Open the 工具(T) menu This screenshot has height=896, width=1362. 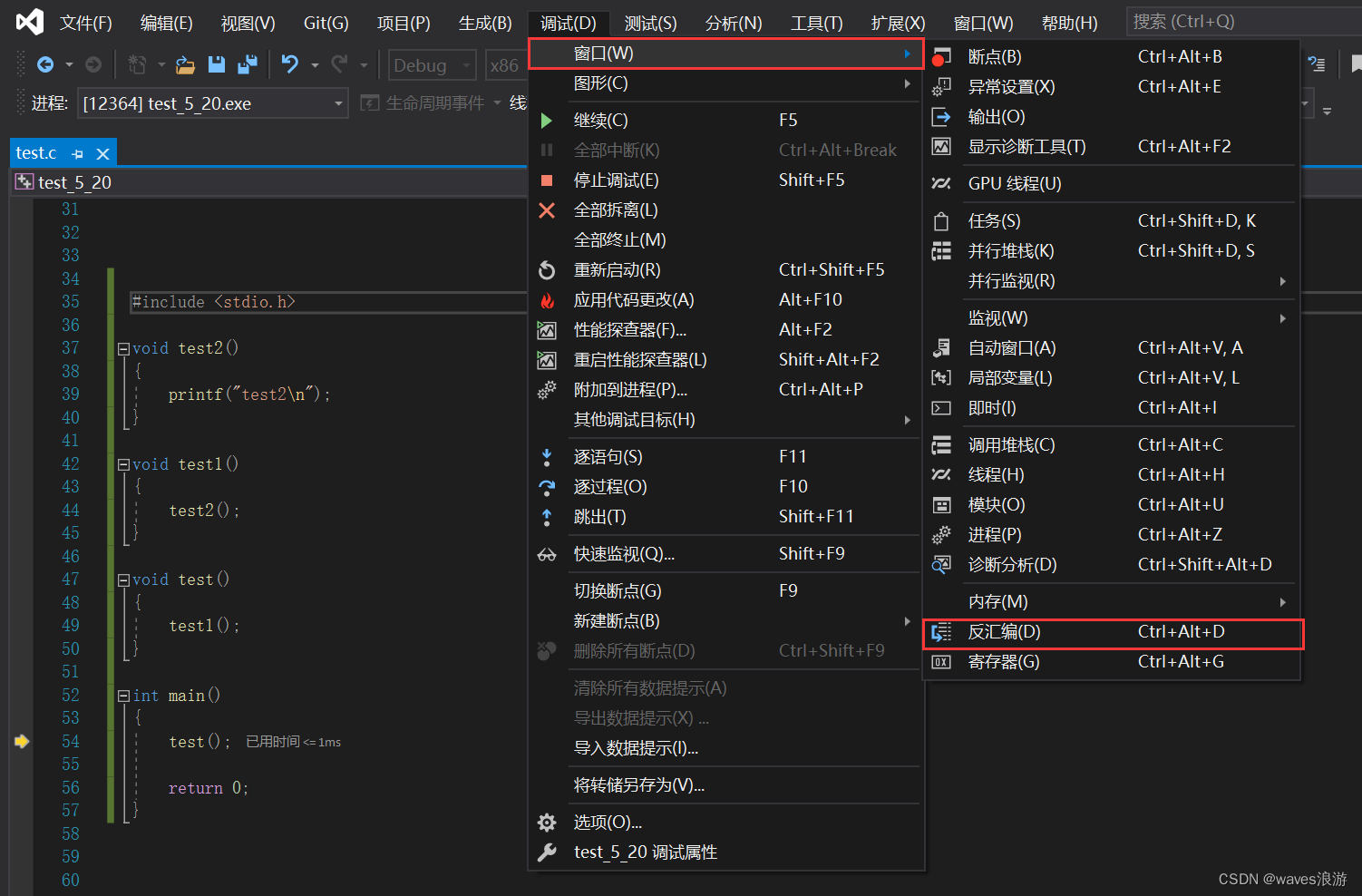click(816, 23)
